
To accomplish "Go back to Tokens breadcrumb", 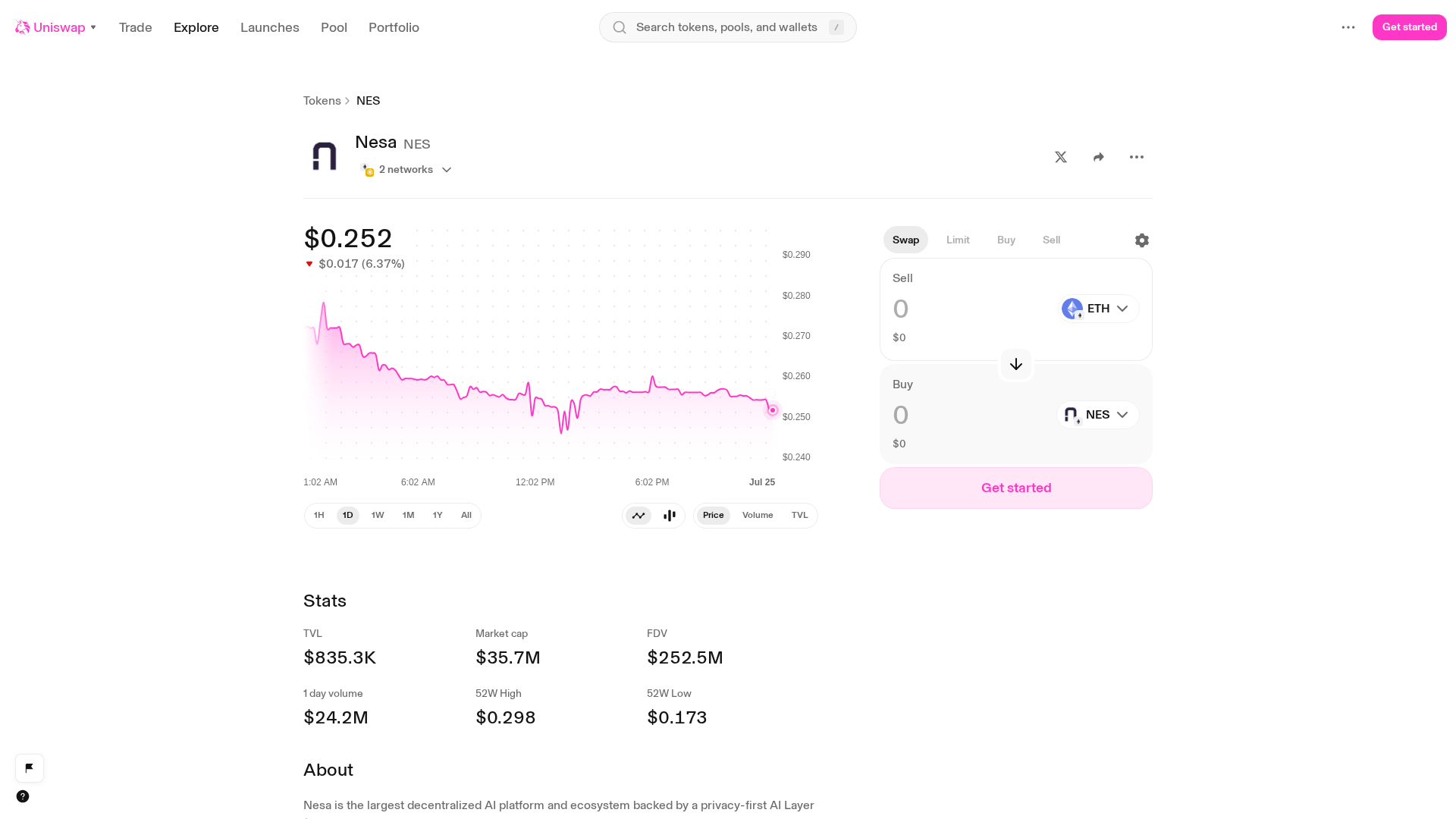I will (x=322, y=101).
